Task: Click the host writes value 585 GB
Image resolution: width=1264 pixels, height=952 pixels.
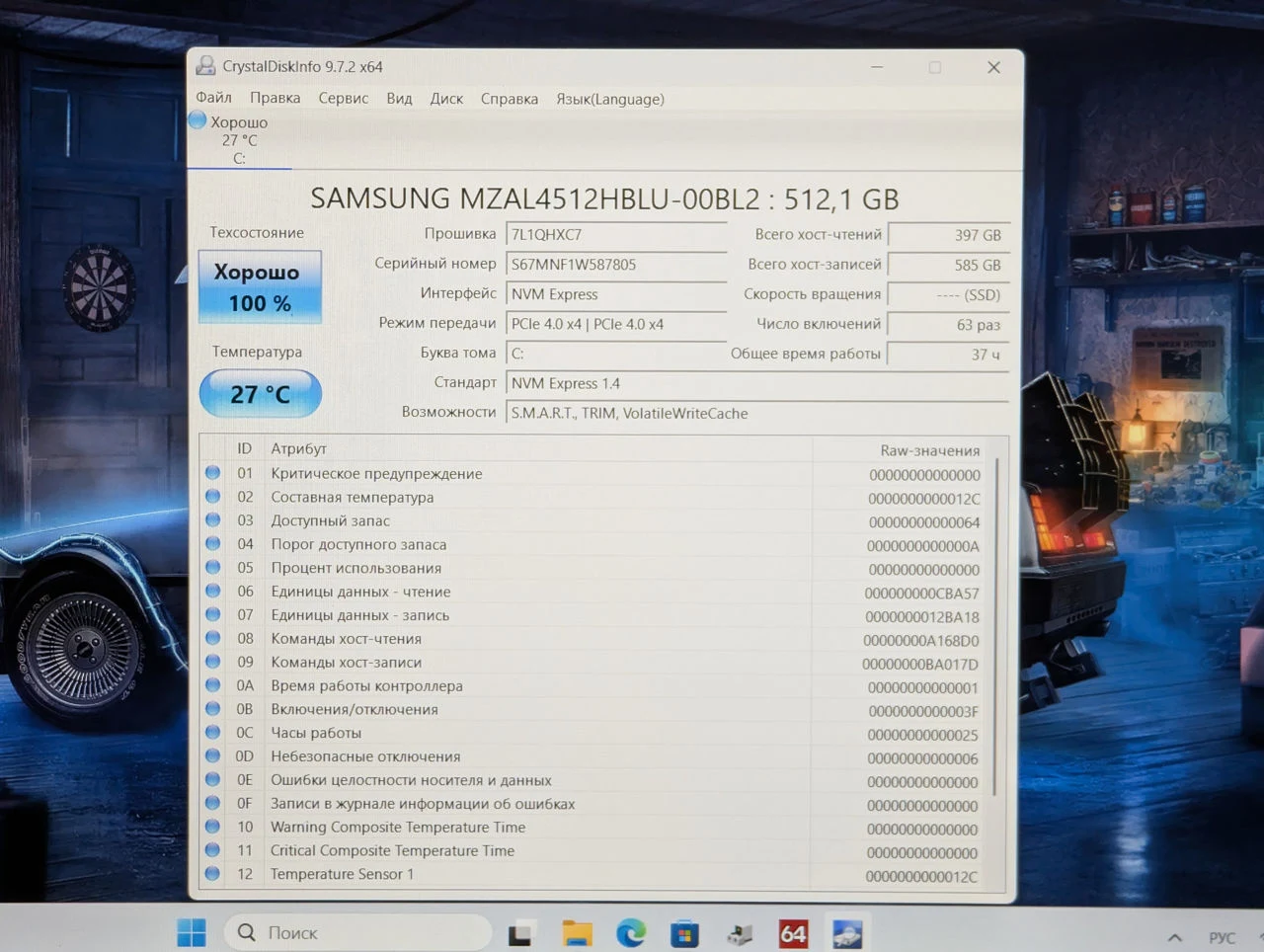Action: click(x=948, y=265)
